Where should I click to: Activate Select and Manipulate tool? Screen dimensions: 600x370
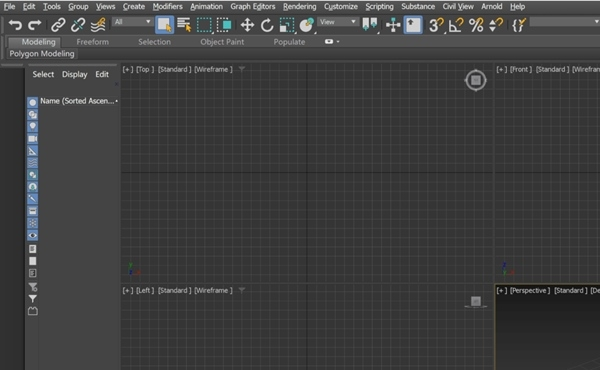coord(393,25)
